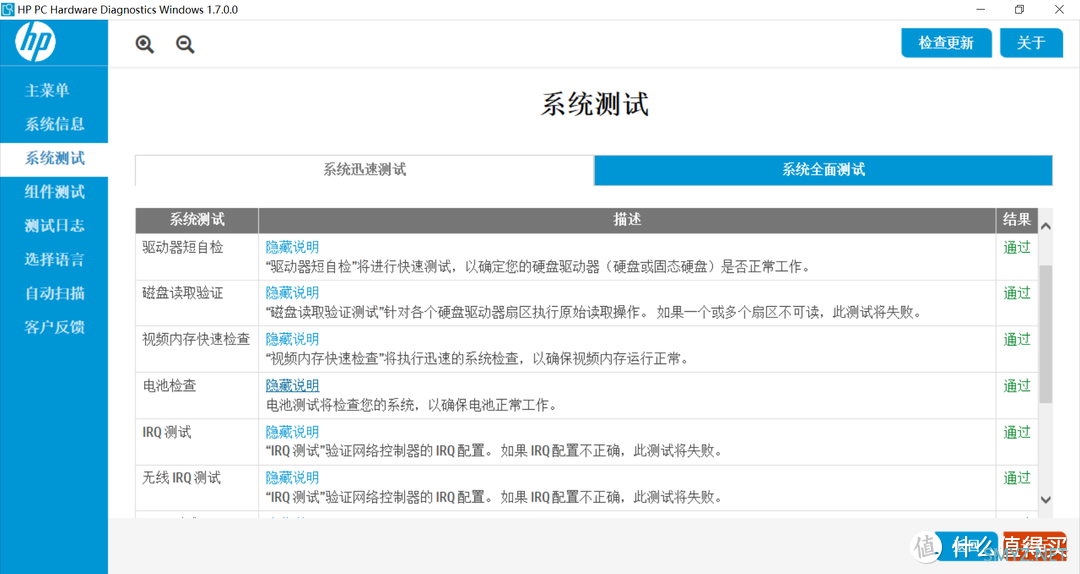
Task: Click the 视频内存快速检查 description sentence
Action: 477,358
